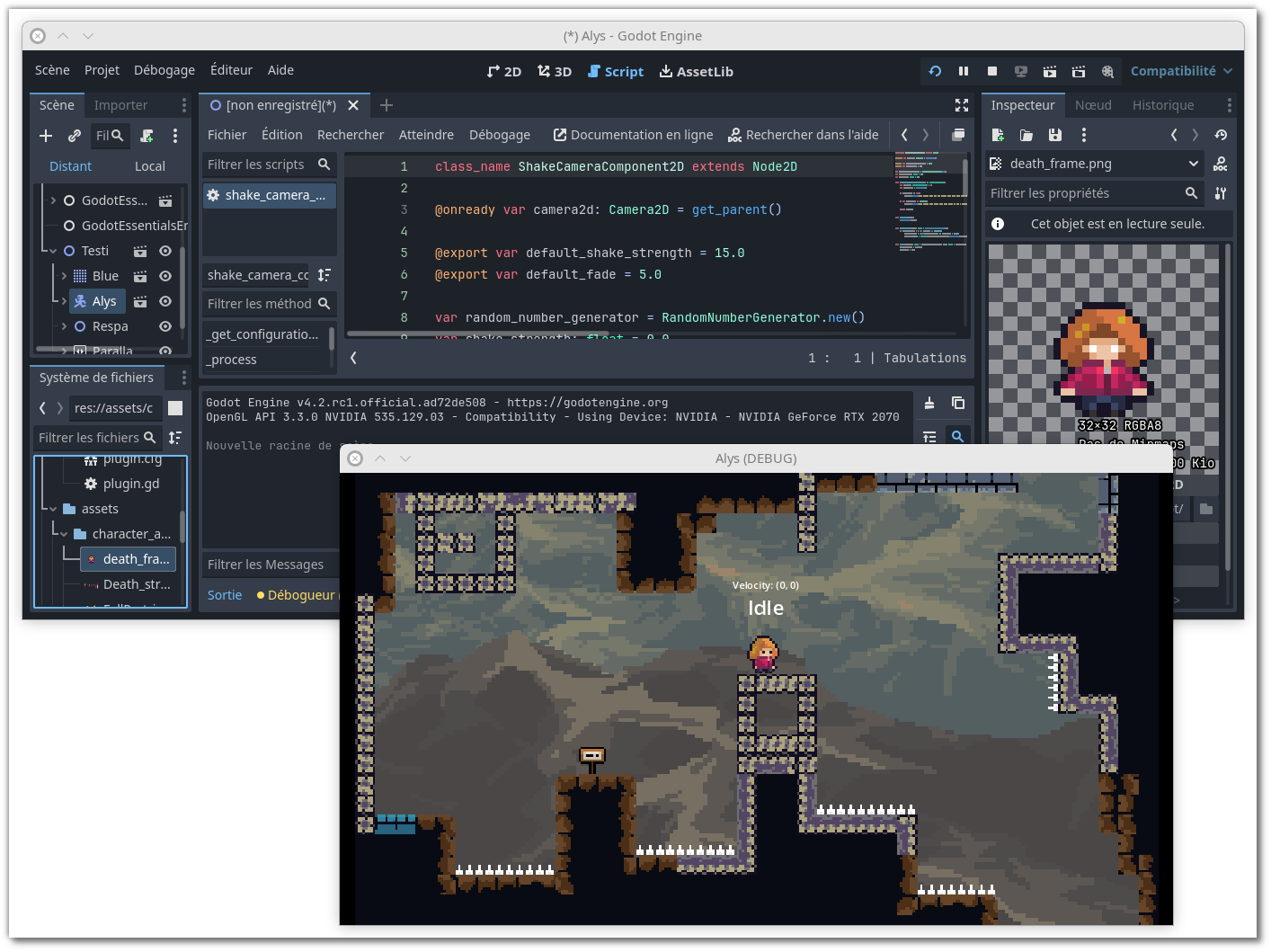1271x952 pixels.
Task: Open the Alys node's scene in editor
Action: point(140,301)
